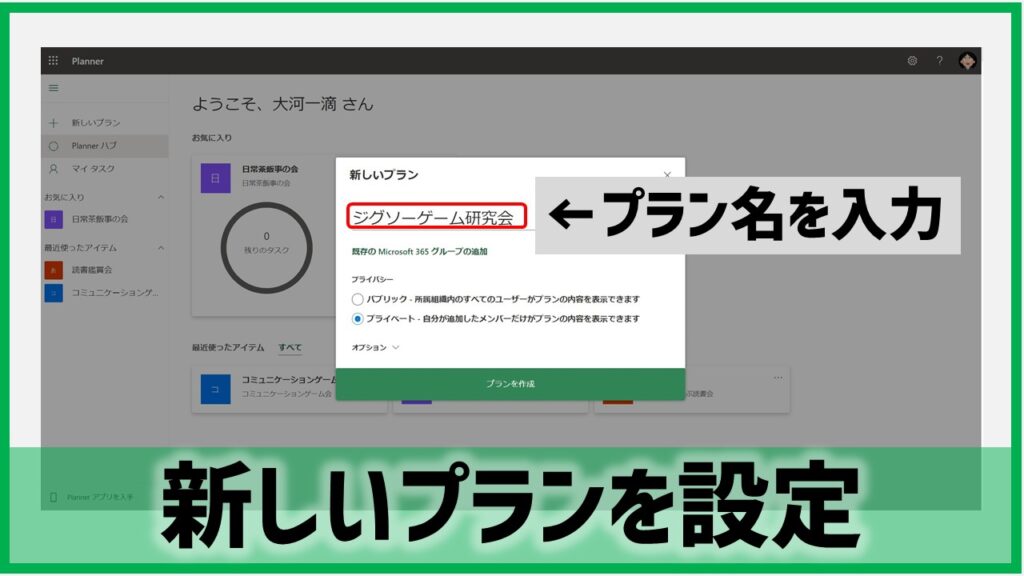Viewport: 1024px width, 576px height.
Task: Switch to the 最近使ったアイテム tab
Action: 228,347
